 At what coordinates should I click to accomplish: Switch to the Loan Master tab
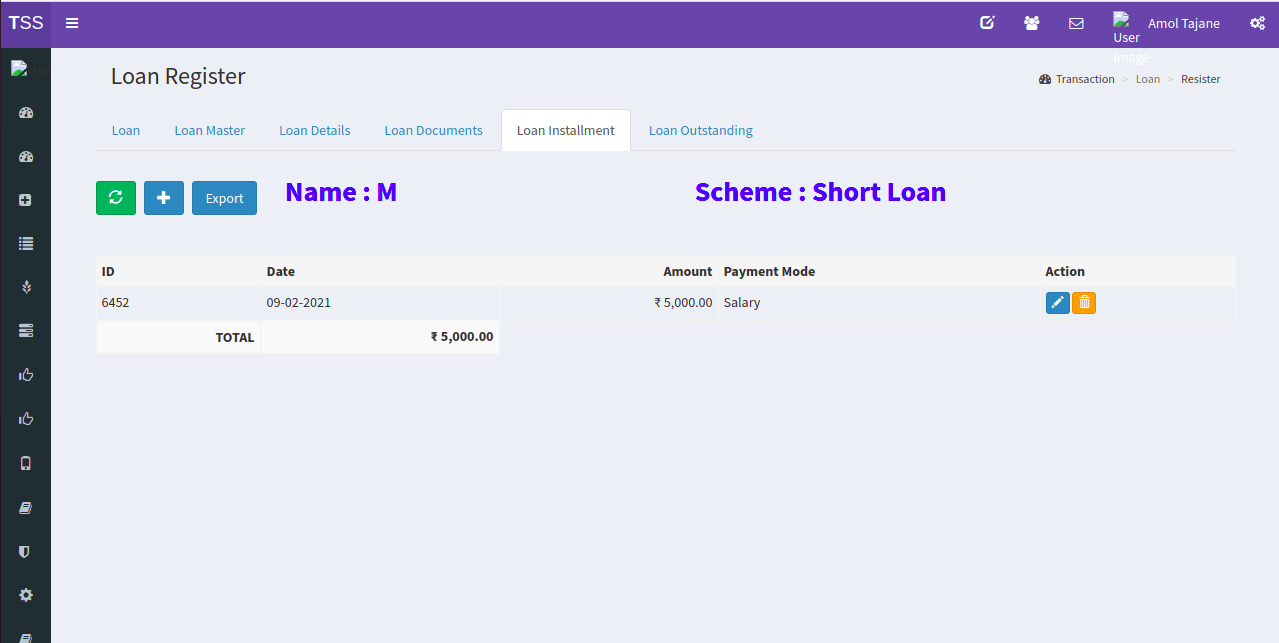click(x=209, y=130)
